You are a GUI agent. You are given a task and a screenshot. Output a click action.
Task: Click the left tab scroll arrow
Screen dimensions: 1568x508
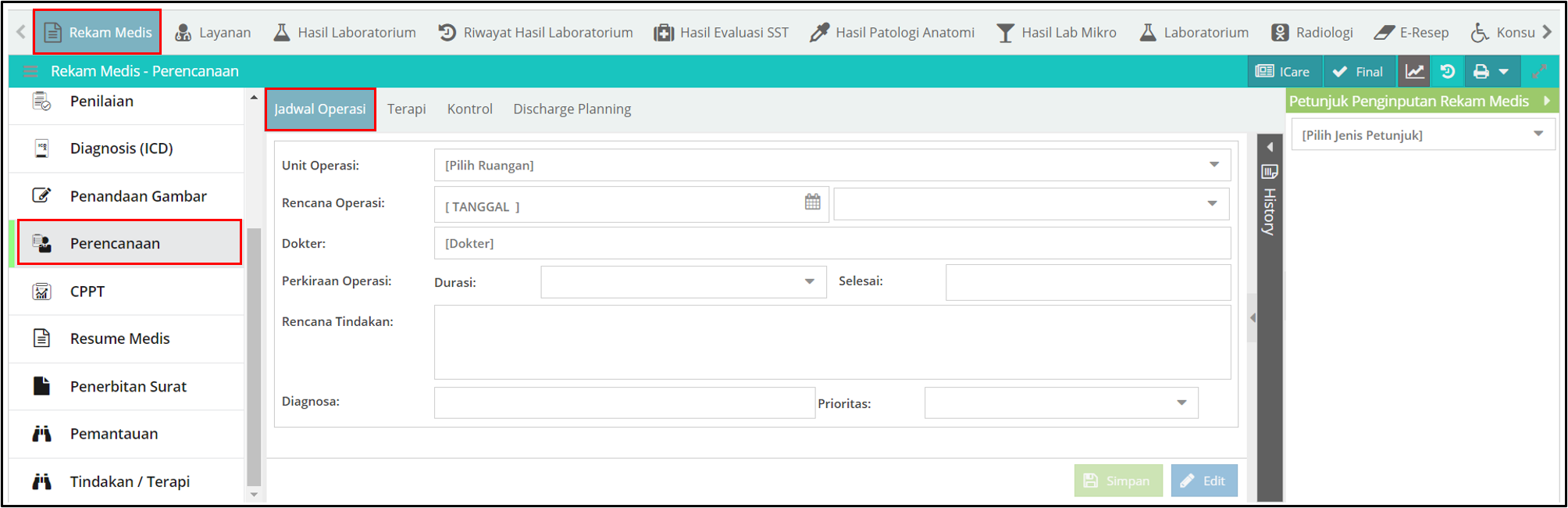tap(21, 32)
